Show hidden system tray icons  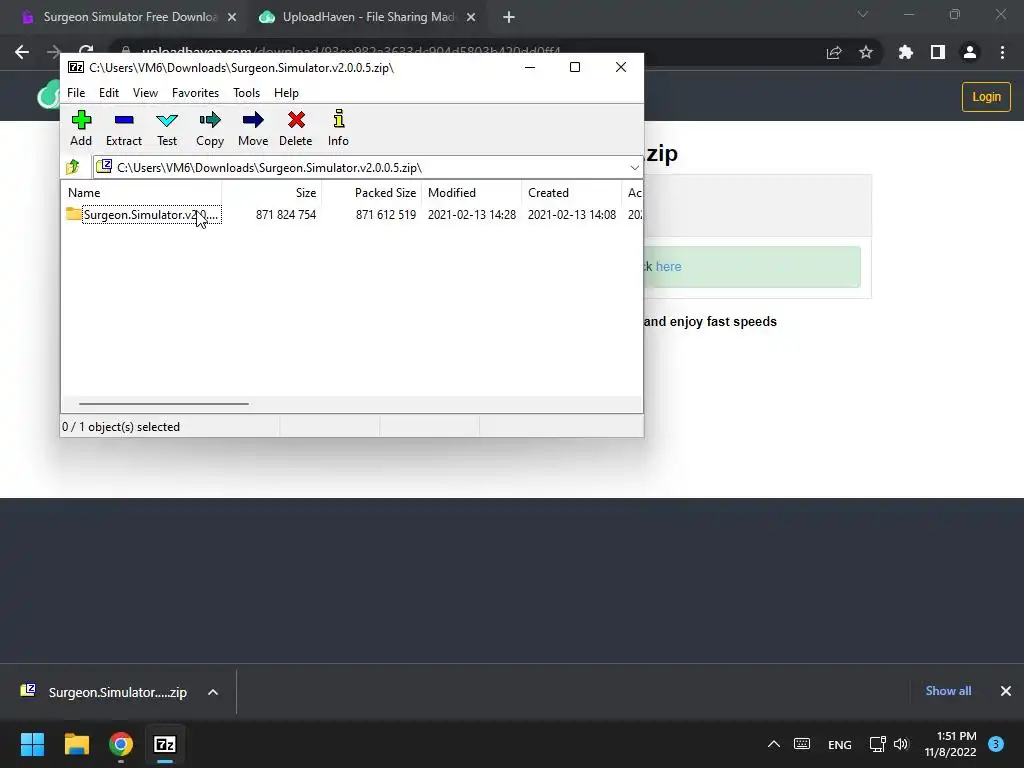coord(774,744)
